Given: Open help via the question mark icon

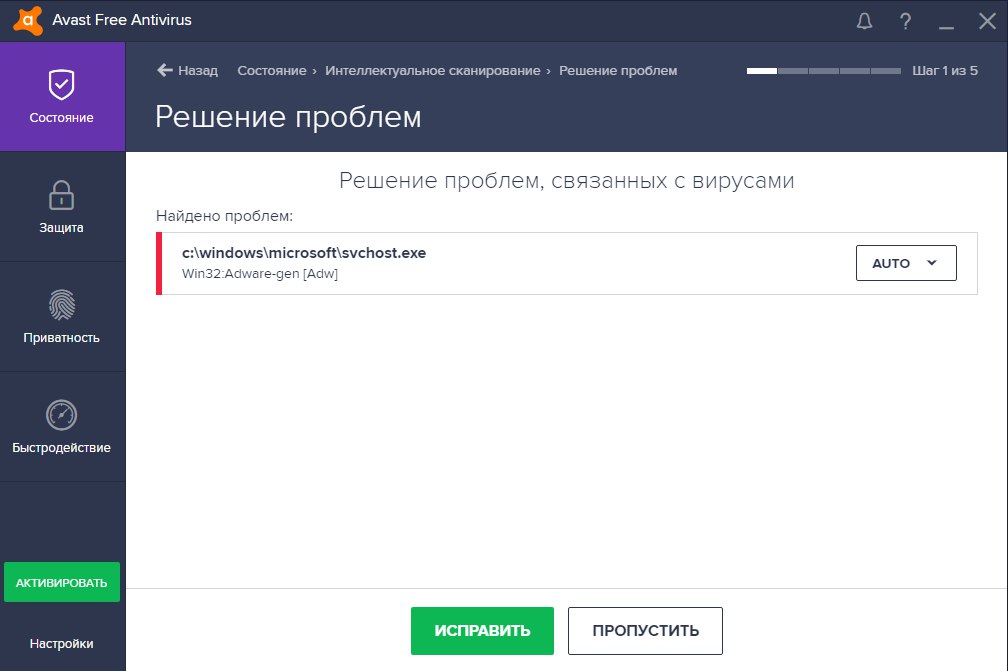Looking at the screenshot, I should 905,21.
